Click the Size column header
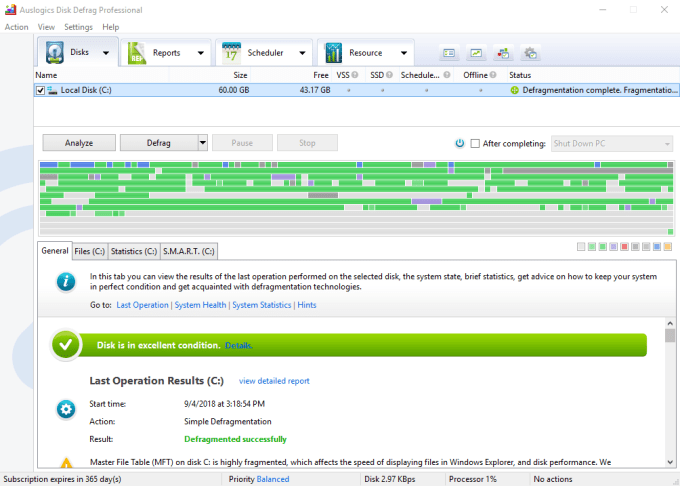Viewport: 680px width, 486px height. [x=240, y=75]
